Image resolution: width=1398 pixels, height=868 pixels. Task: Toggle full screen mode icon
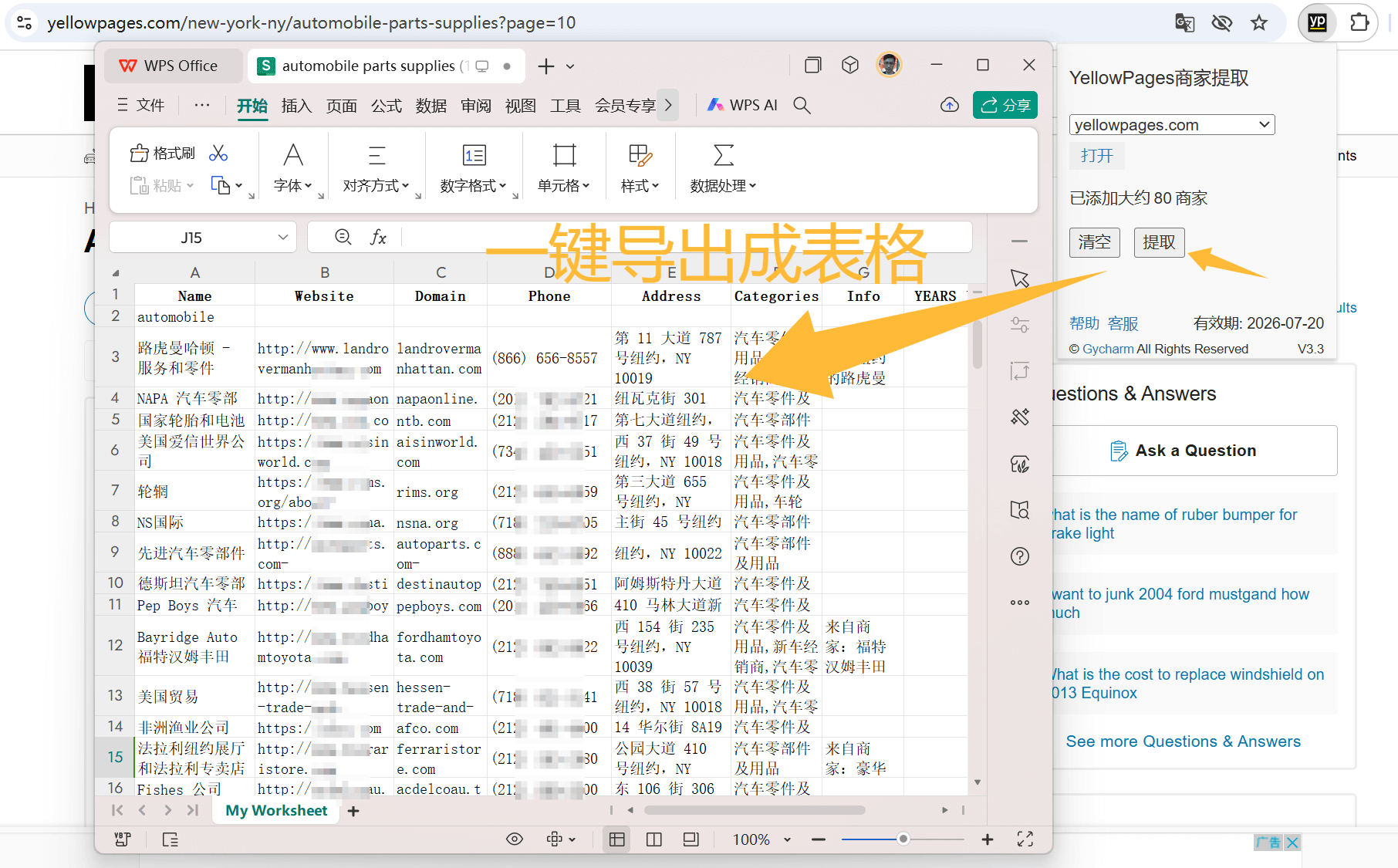coord(1025,839)
